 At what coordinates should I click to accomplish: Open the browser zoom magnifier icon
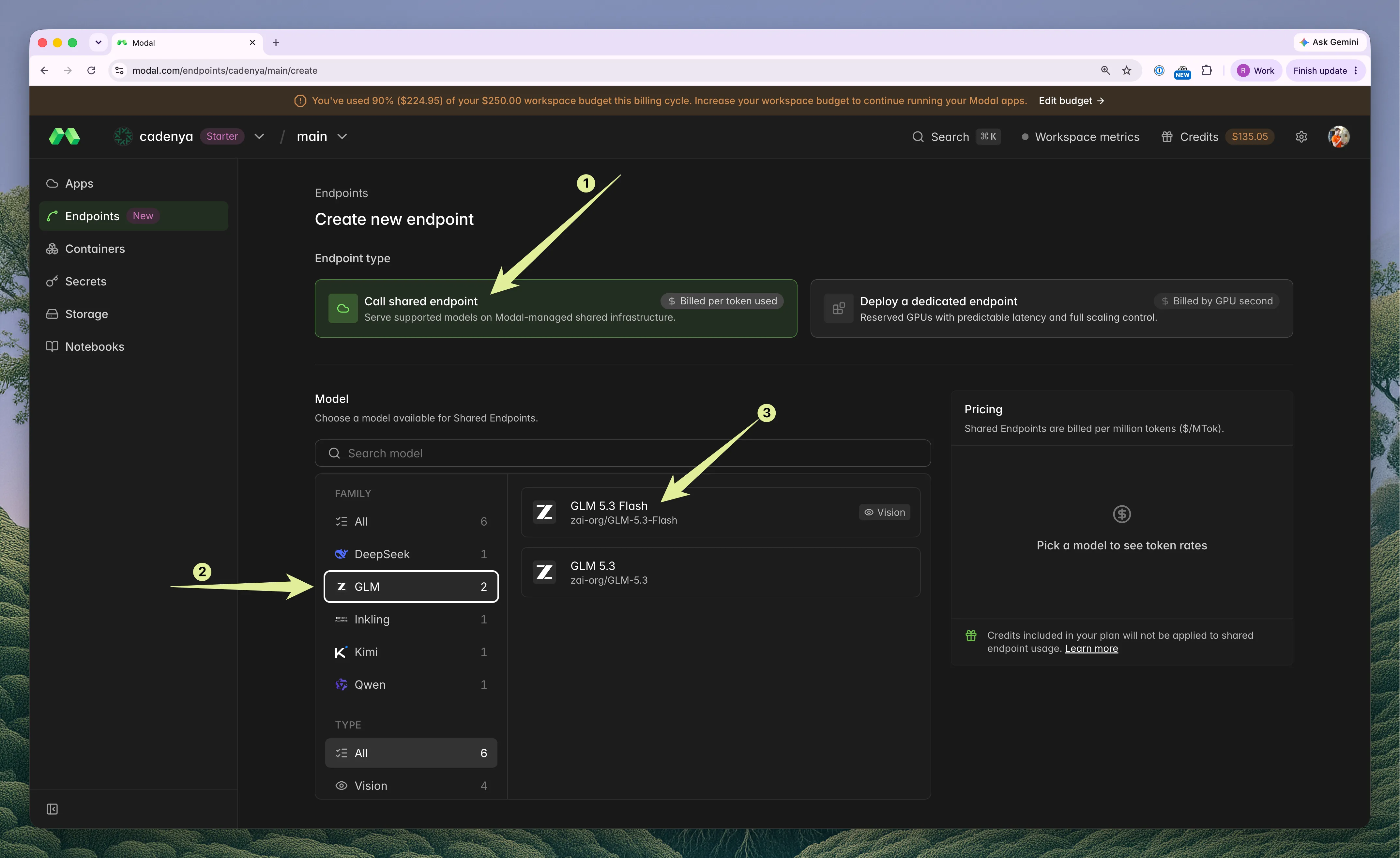pos(1105,70)
